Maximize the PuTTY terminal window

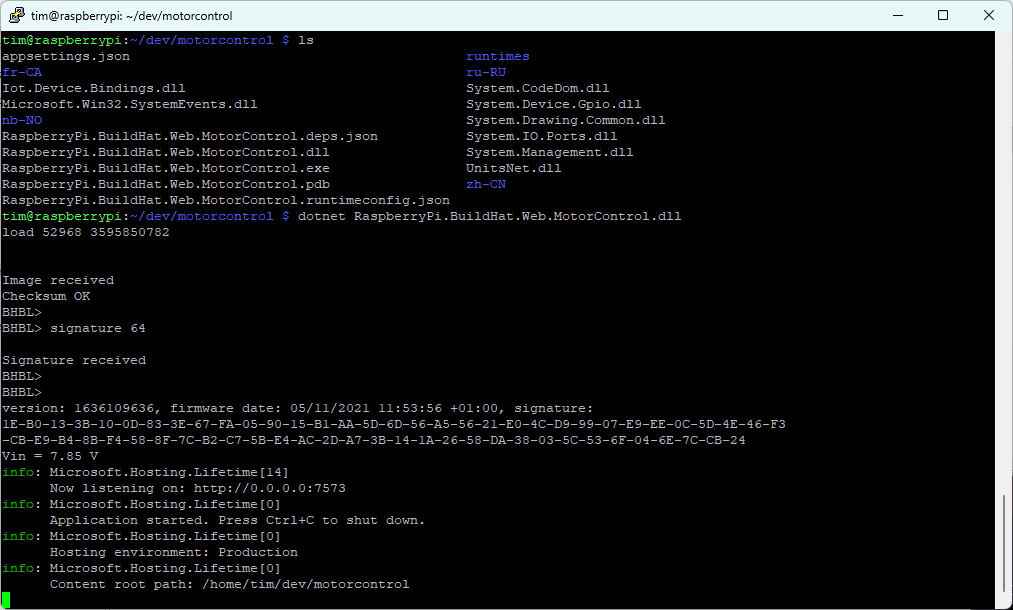[x=942, y=15]
